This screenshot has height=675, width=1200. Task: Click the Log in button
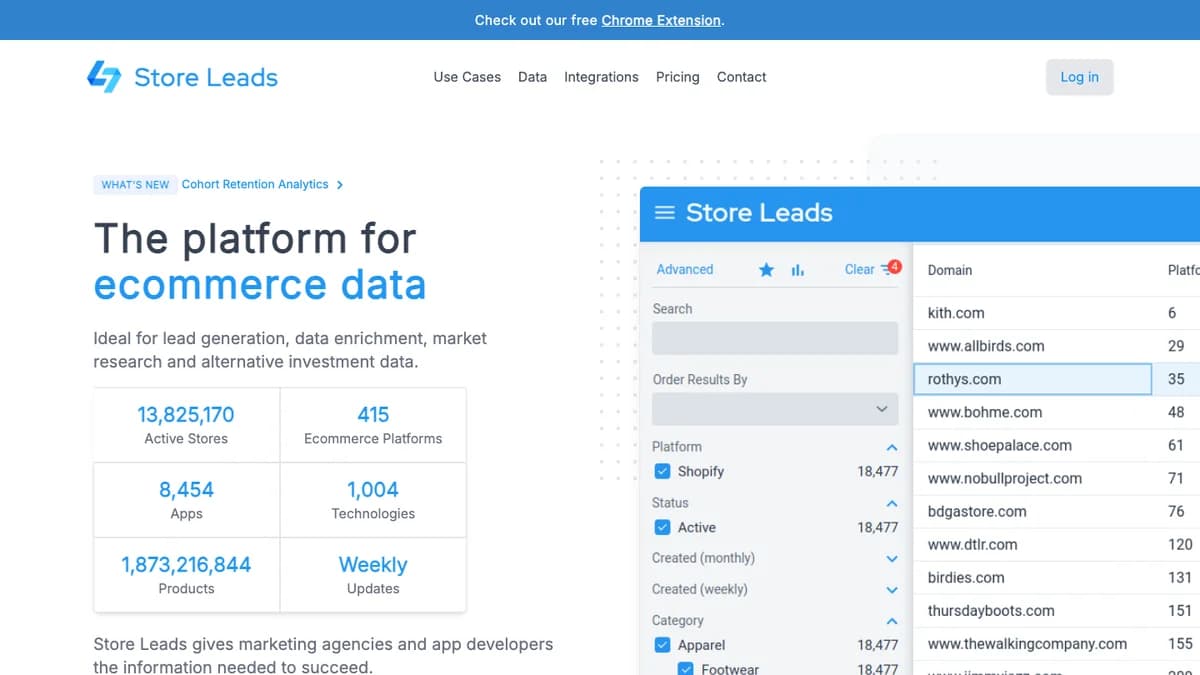point(1079,77)
